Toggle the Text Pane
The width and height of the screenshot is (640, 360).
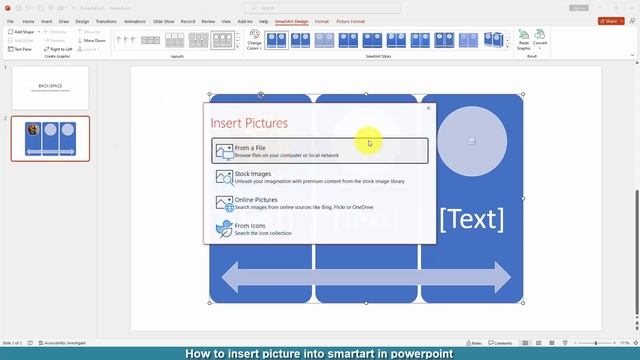click(x=20, y=49)
